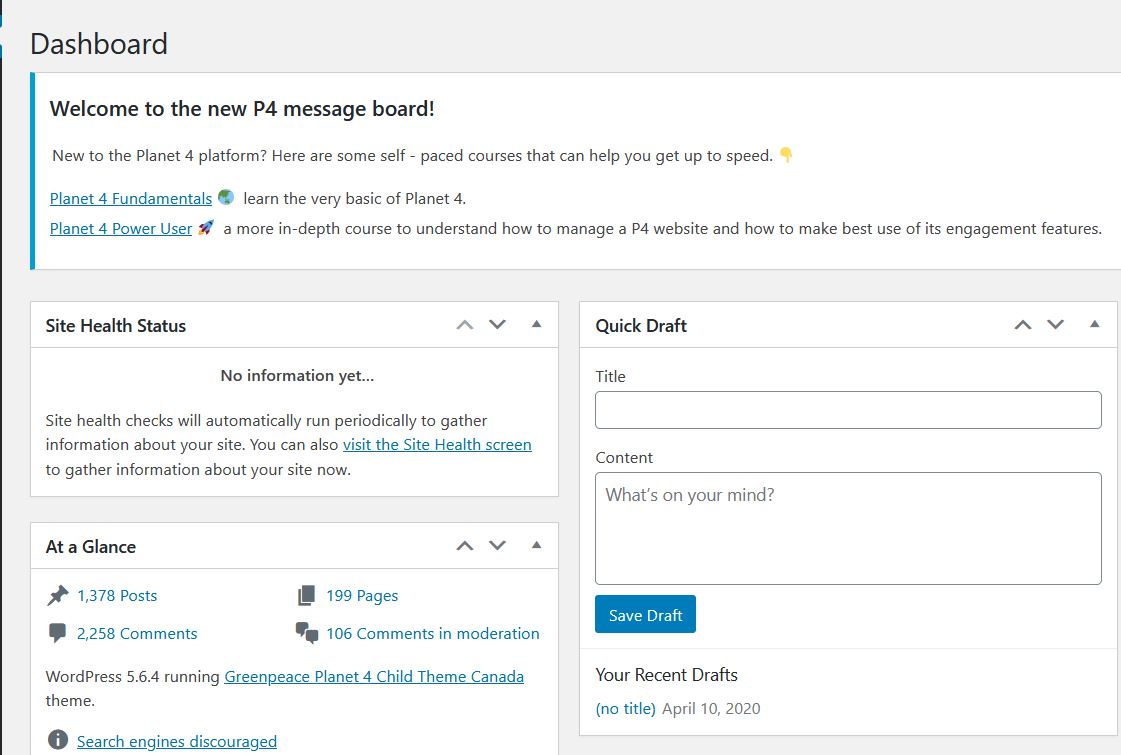
Task: Open the (no title) recent draft
Action: [x=626, y=709]
